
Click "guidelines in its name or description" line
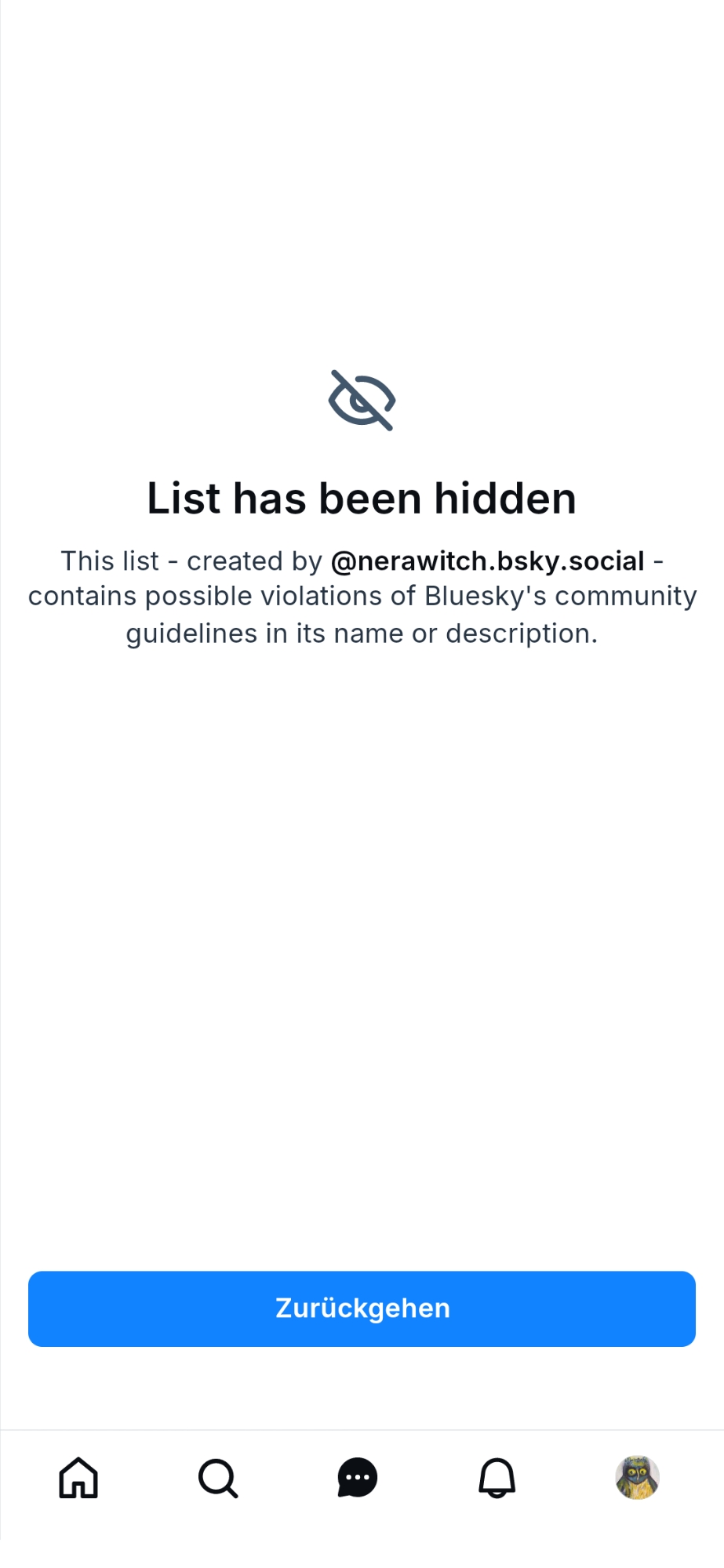(362, 633)
